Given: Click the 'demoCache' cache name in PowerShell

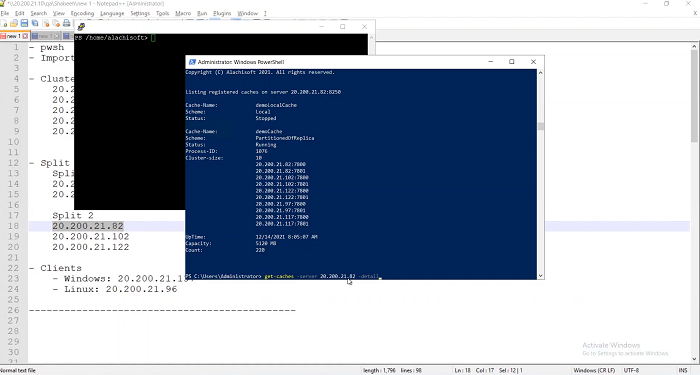Looking at the screenshot, I should click(269, 132).
